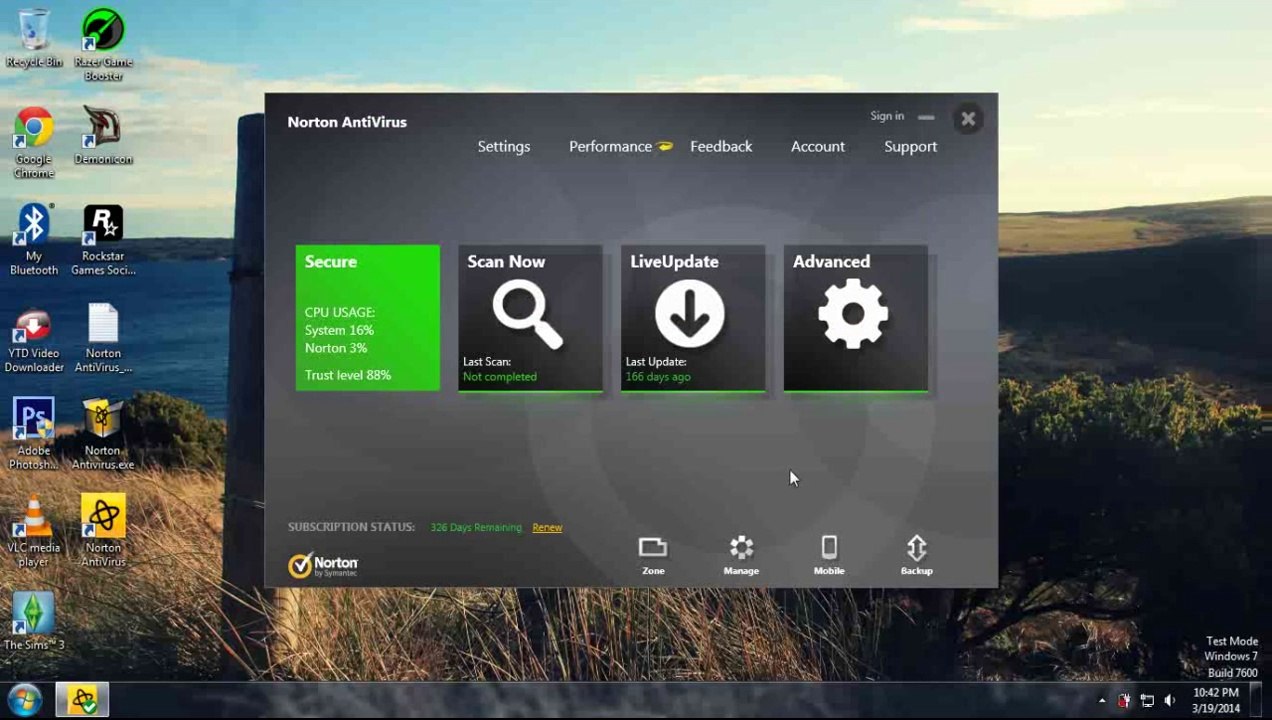The height and width of the screenshot is (720, 1272).
Task: Click the '326 Days Remaining' text
Action: [476, 527]
